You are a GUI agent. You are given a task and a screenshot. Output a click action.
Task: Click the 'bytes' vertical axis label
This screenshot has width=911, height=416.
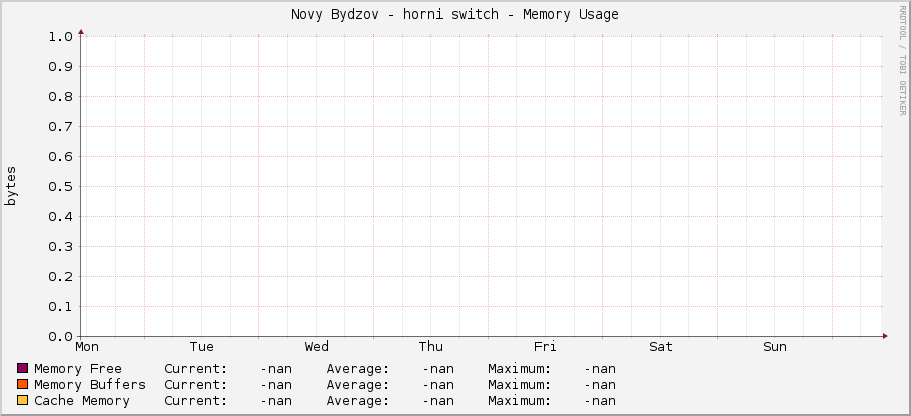(x=11, y=186)
